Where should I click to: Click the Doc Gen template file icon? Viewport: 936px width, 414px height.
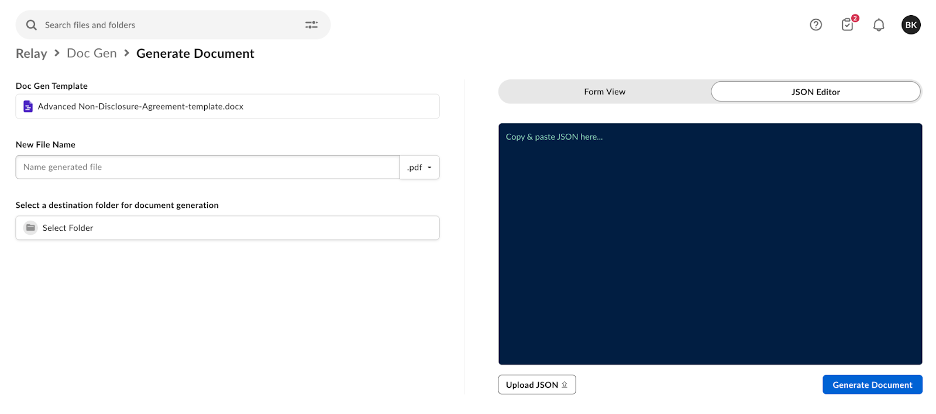pyautogui.click(x=28, y=106)
